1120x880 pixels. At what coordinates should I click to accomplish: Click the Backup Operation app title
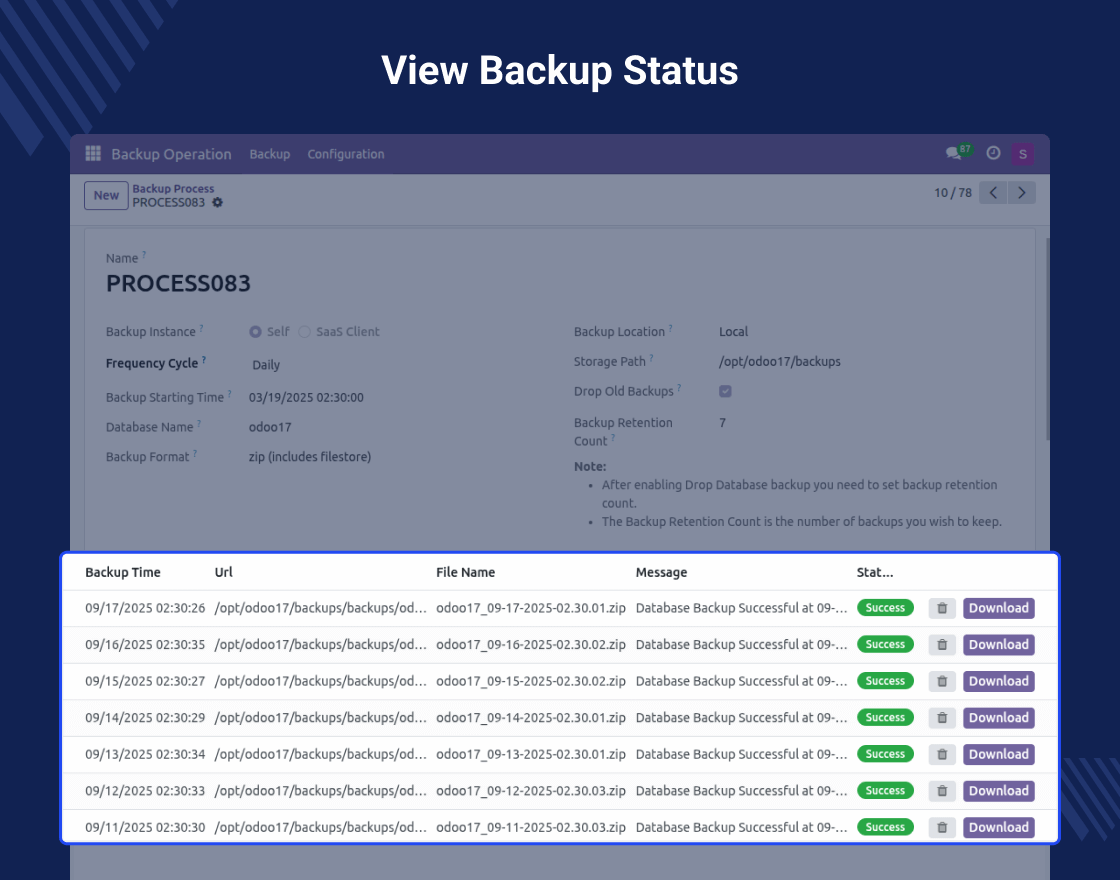click(x=171, y=154)
